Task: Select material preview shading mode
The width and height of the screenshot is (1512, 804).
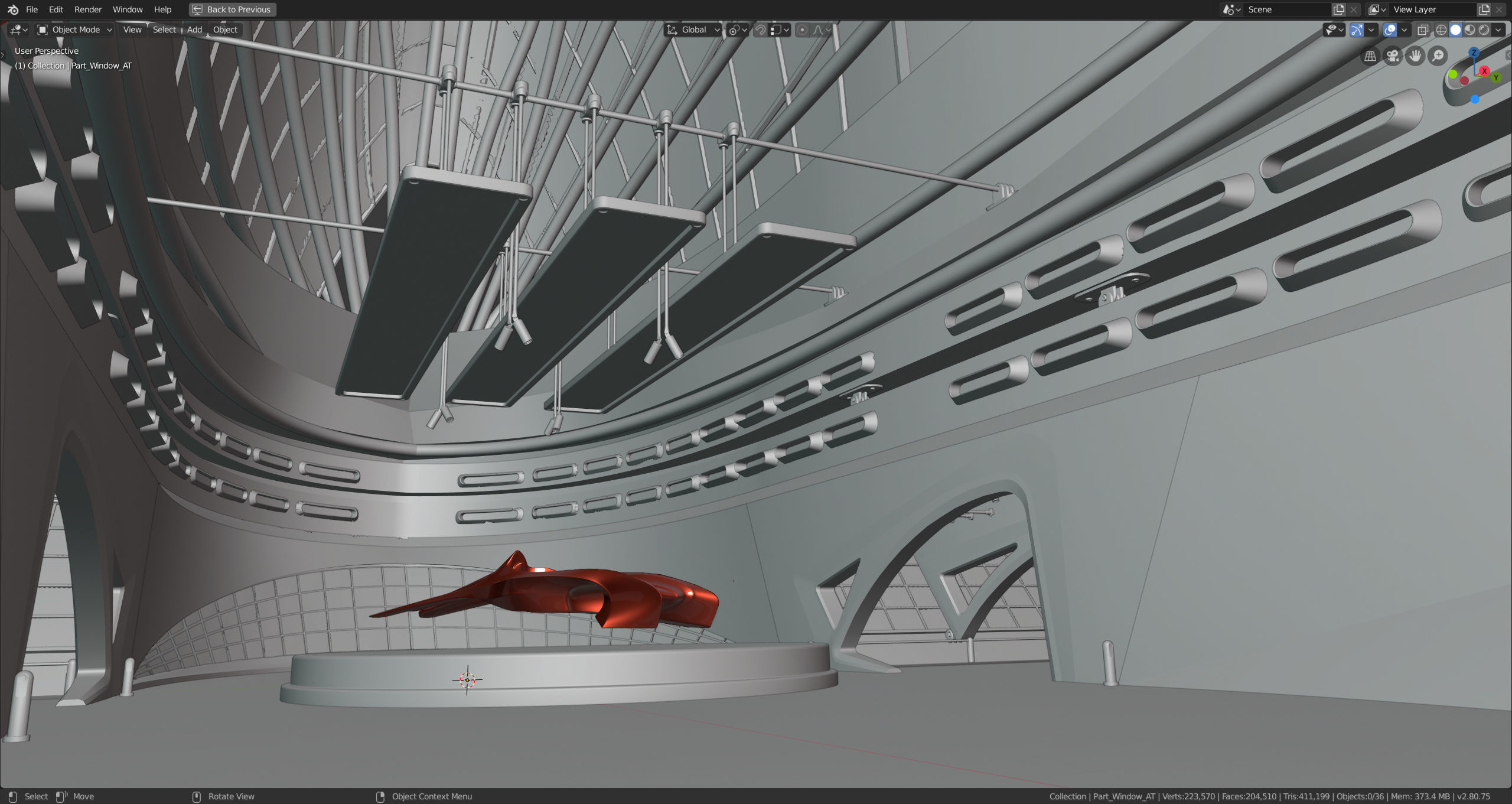Action: [1470, 30]
